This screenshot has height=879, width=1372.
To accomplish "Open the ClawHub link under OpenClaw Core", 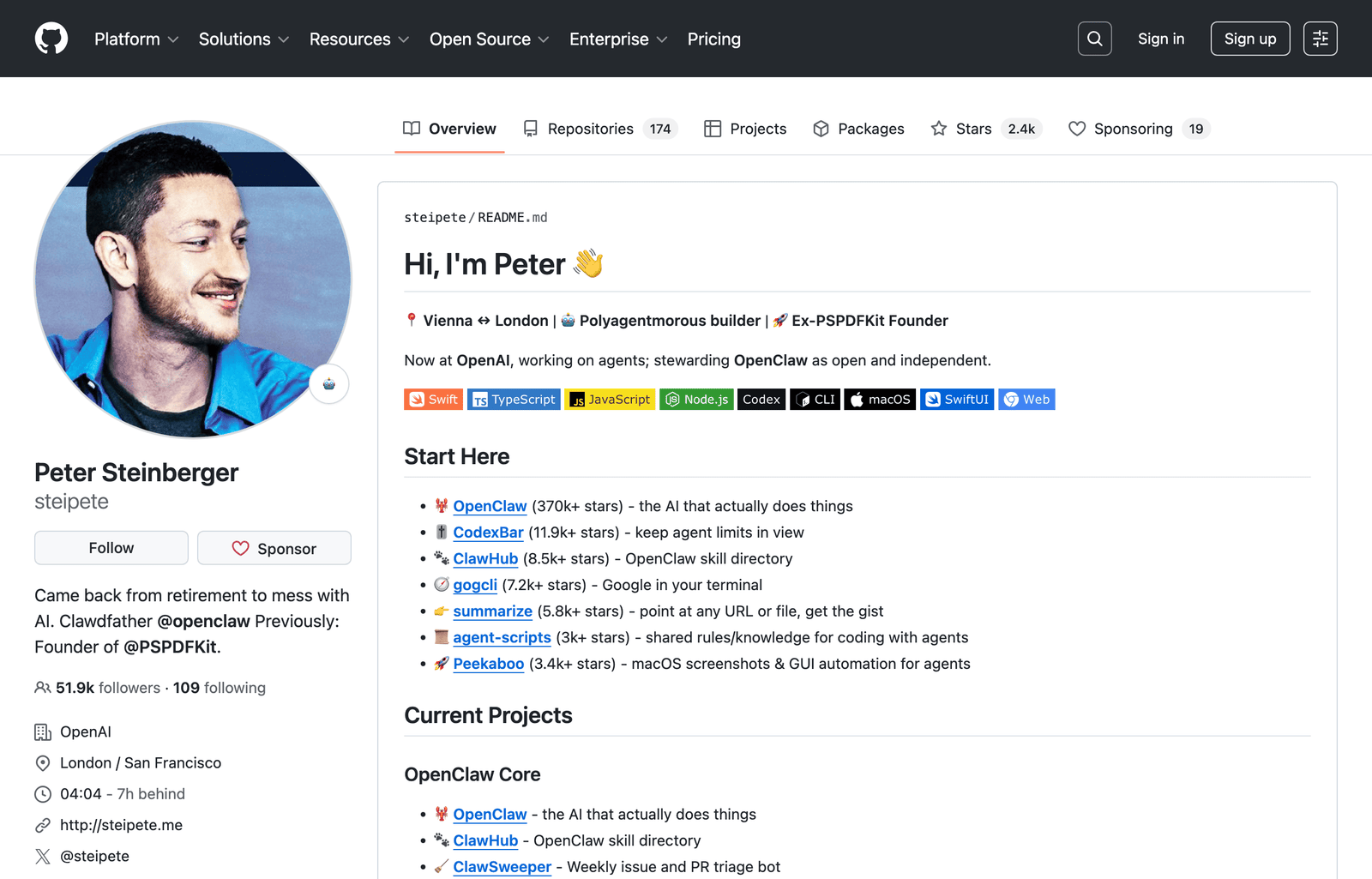I will (485, 841).
